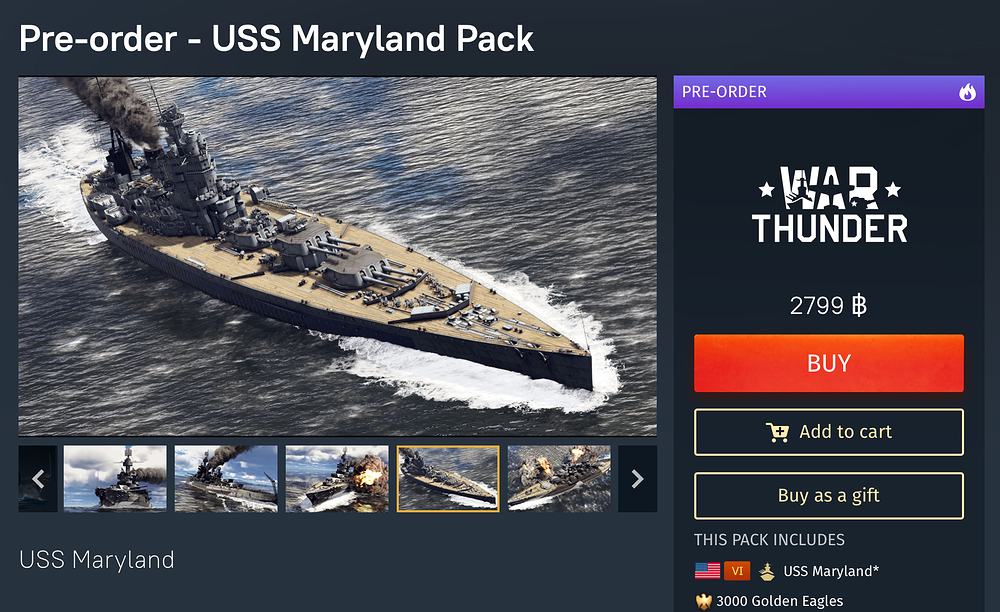Viewport: 1000px width, 612px height.
Task: Select the highlighted aerial ship thumbnail
Action: pos(448,479)
